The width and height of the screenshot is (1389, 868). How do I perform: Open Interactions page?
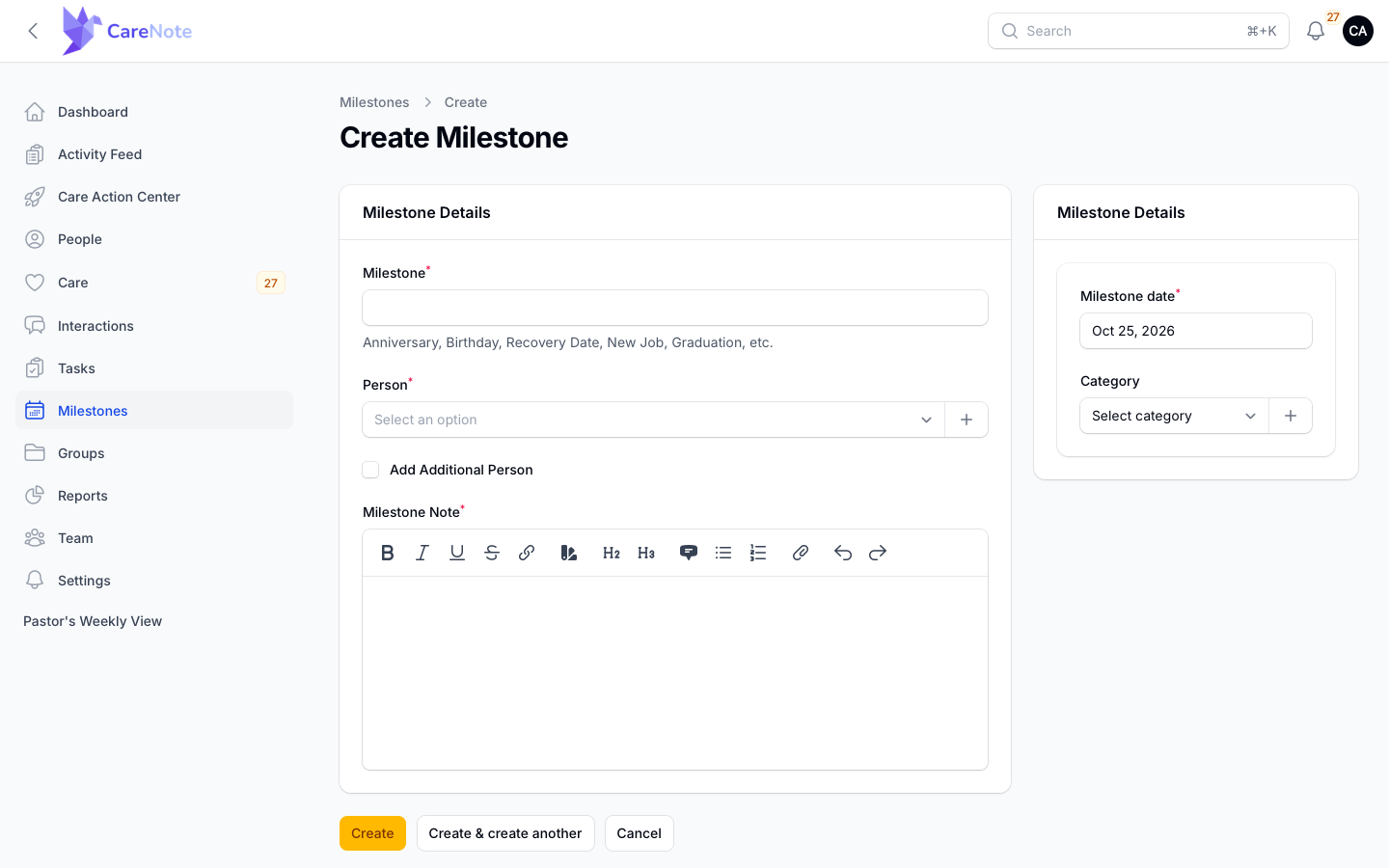click(x=154, y=326)
